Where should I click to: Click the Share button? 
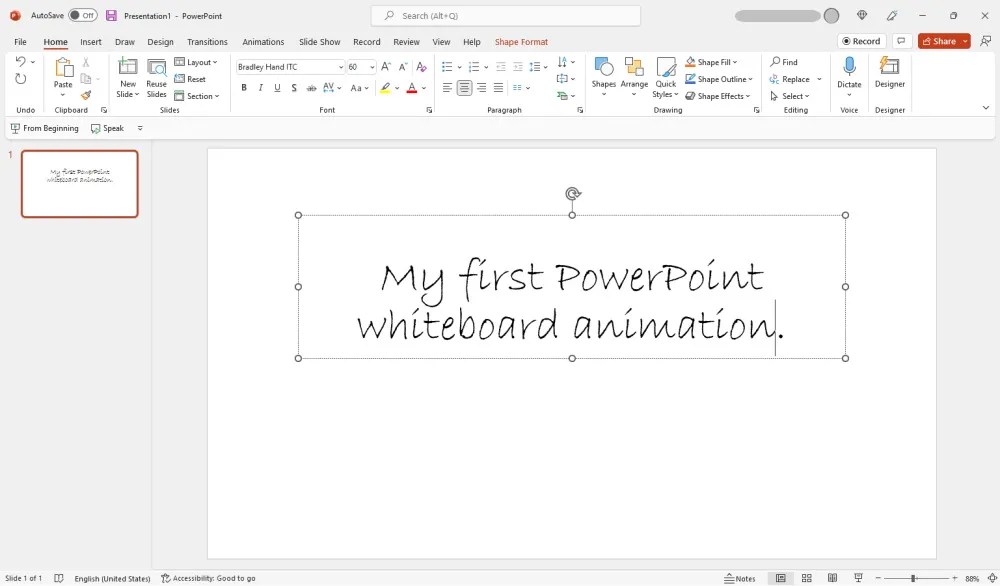942,41
